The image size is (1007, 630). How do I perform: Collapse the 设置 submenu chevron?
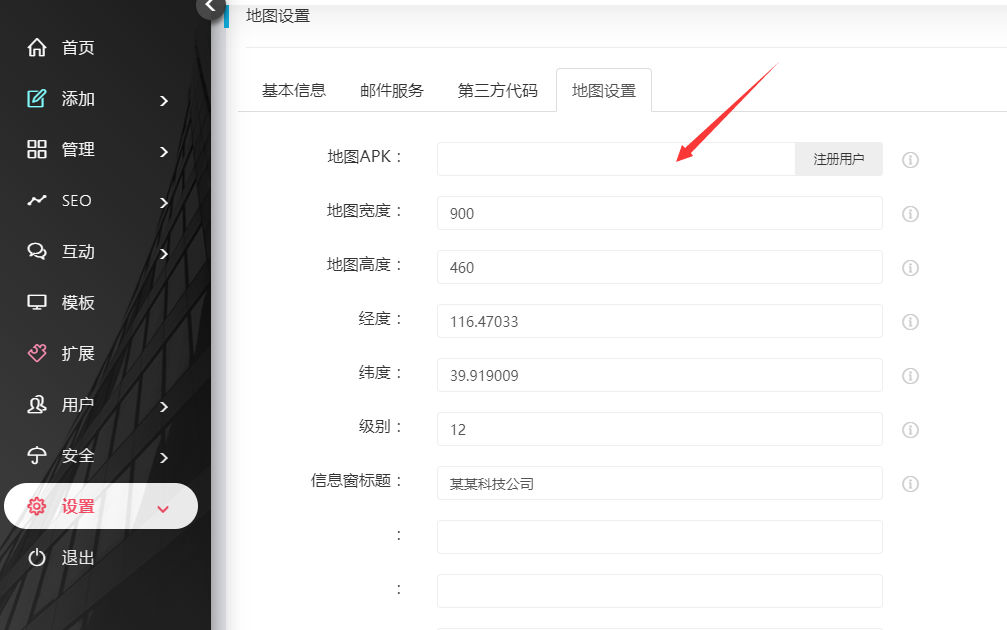[x=163, y=507]
